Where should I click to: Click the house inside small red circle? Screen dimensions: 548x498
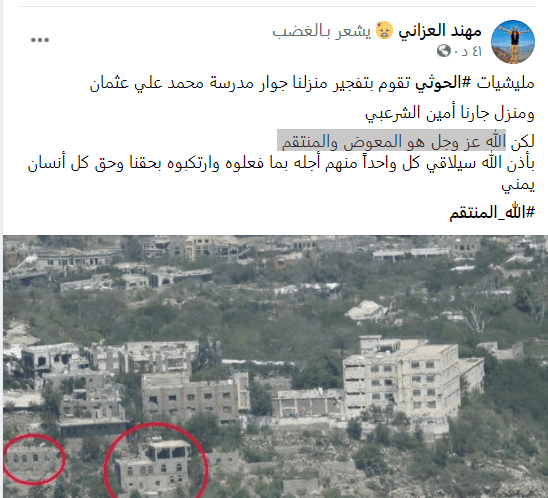[x=31, y=460]
